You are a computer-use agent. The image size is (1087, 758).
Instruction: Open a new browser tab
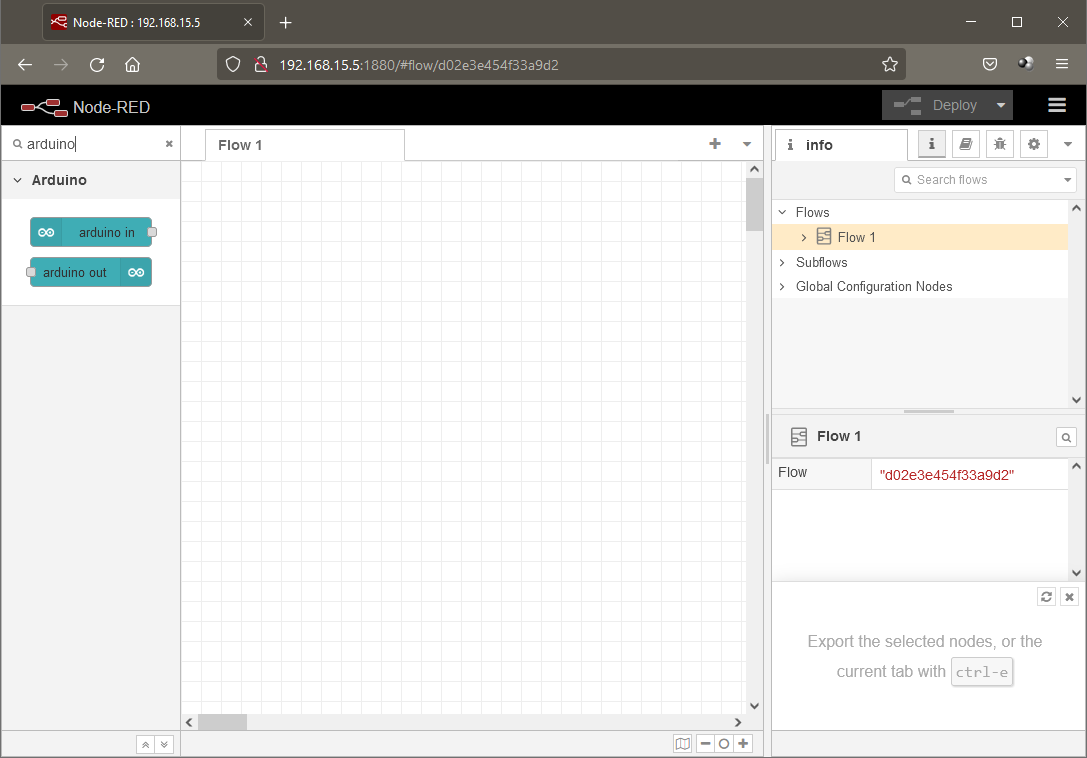tap(286, 23)
